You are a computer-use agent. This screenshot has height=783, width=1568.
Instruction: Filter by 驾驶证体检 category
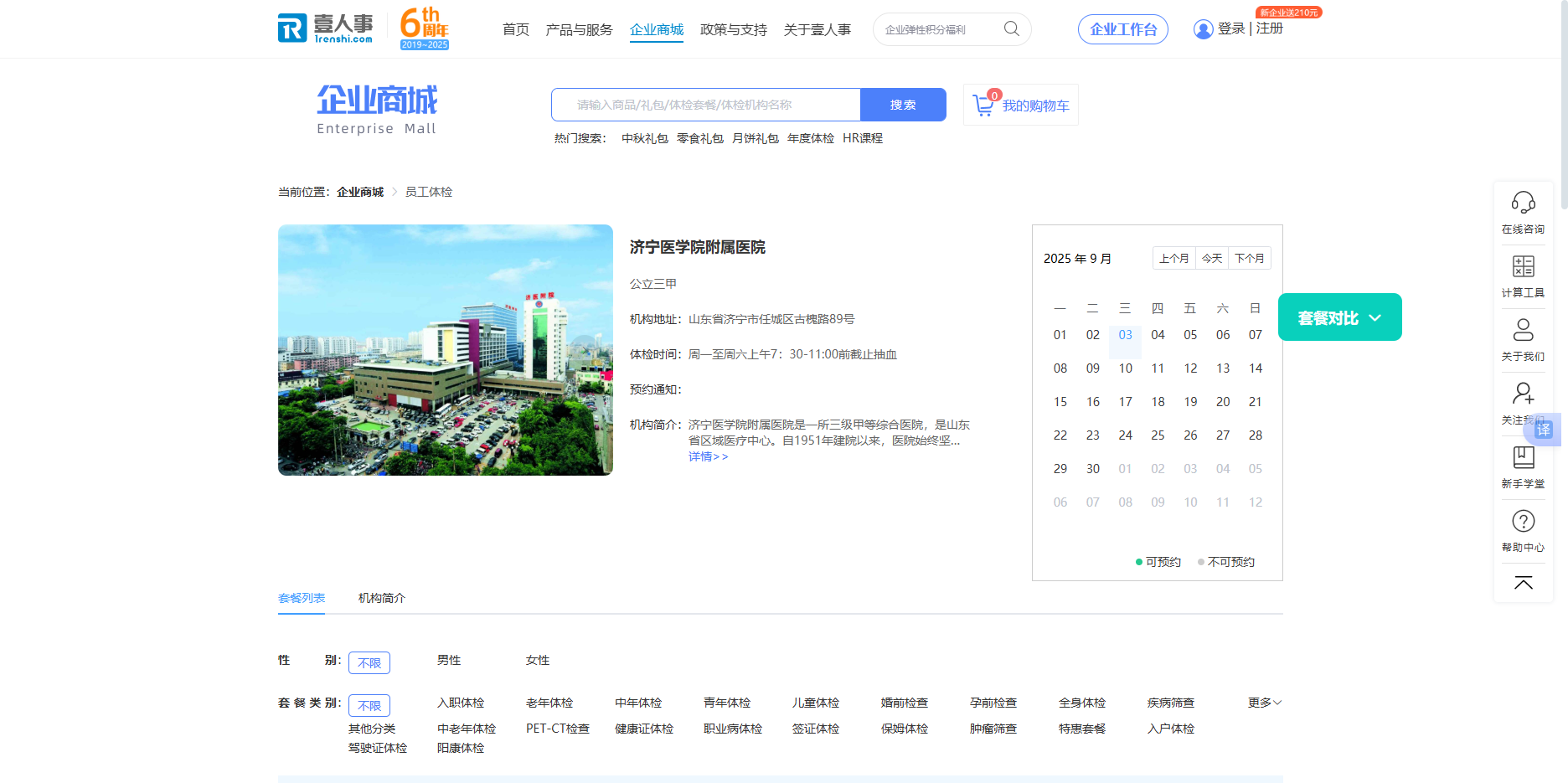click(x=378, y=749)
